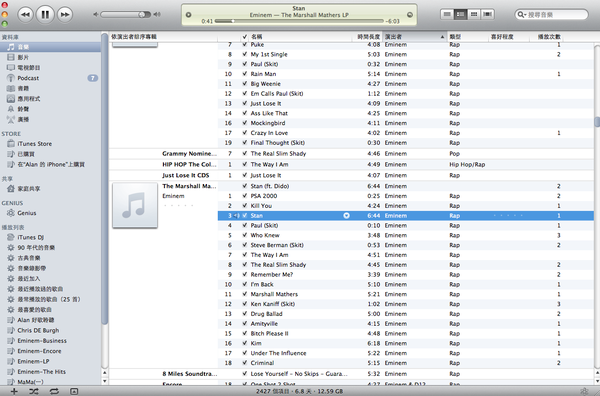Toggle sort direction arrow on 演出者 column
Image resolution: width=600 pixels, height=396 pixels.
tap(442, 37)
